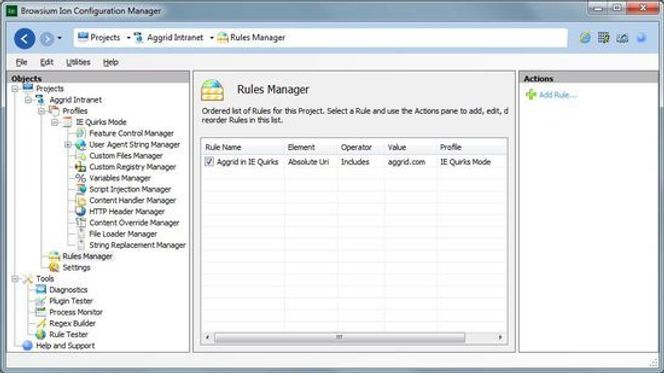Open File Loader Manager icon
This screenshot has height=373, width=664.
(x=80, y=234)
